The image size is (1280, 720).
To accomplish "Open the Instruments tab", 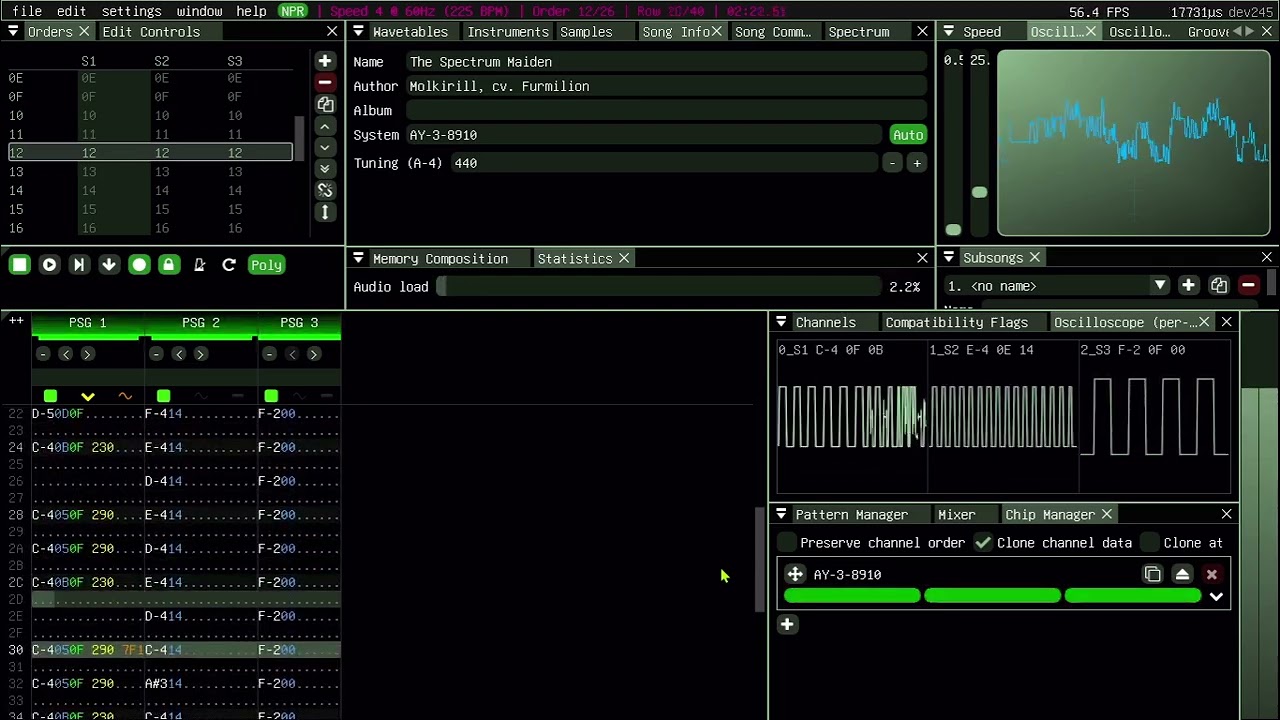I will pos(508,32).
